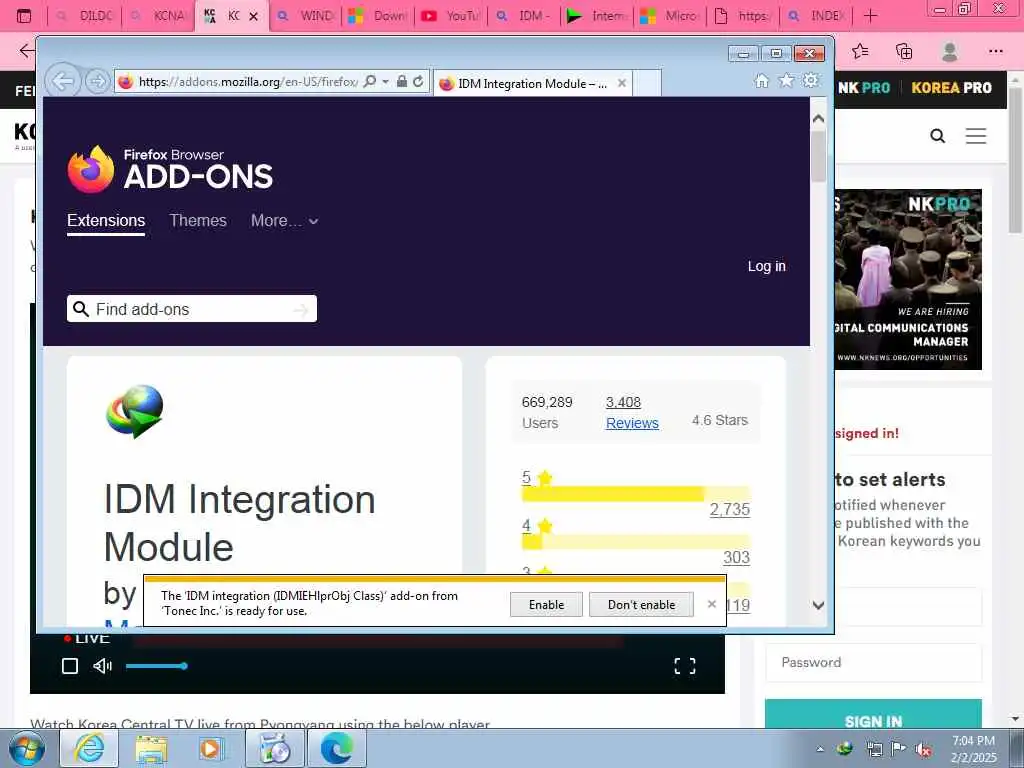Click the Log in link on add-ons page
Image resolution: width=1024 pixels, height=768 pixels.
tap(767, 266)
